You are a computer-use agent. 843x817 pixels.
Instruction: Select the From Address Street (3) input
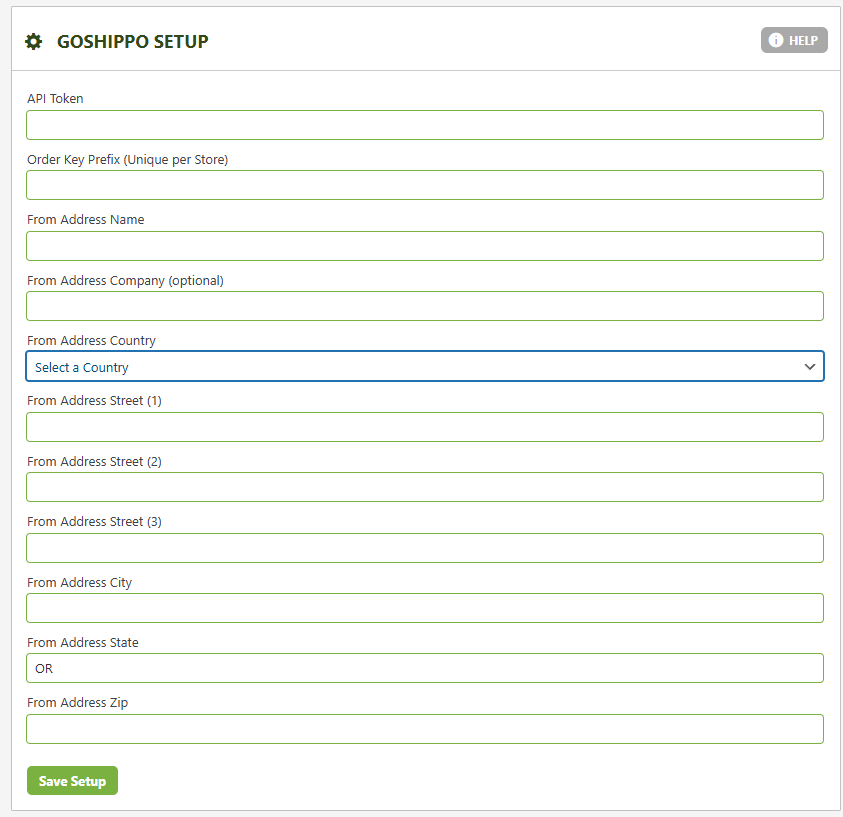[x=424, y=548]
